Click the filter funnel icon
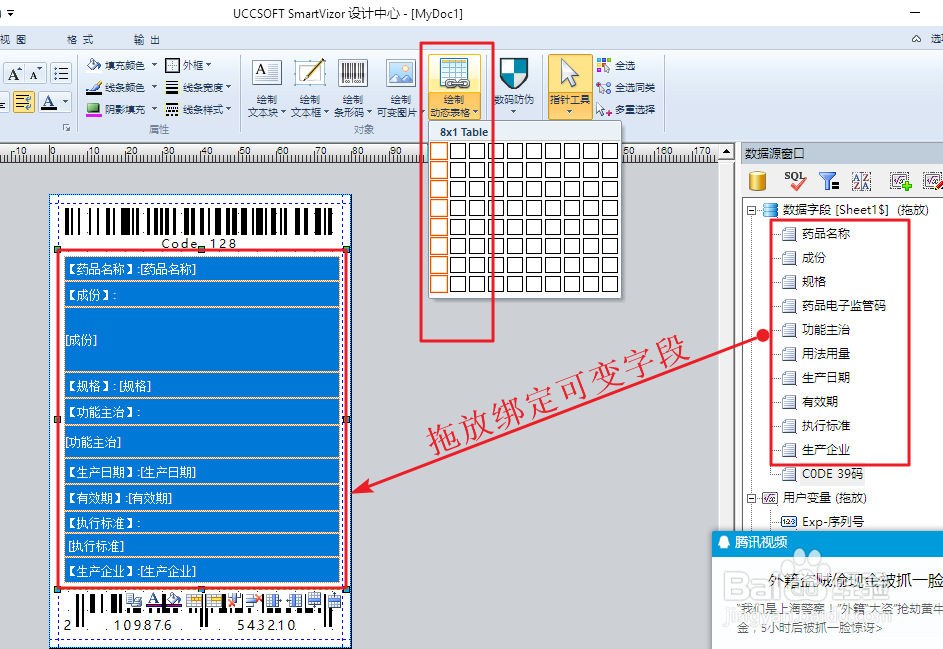 (829, 180)
